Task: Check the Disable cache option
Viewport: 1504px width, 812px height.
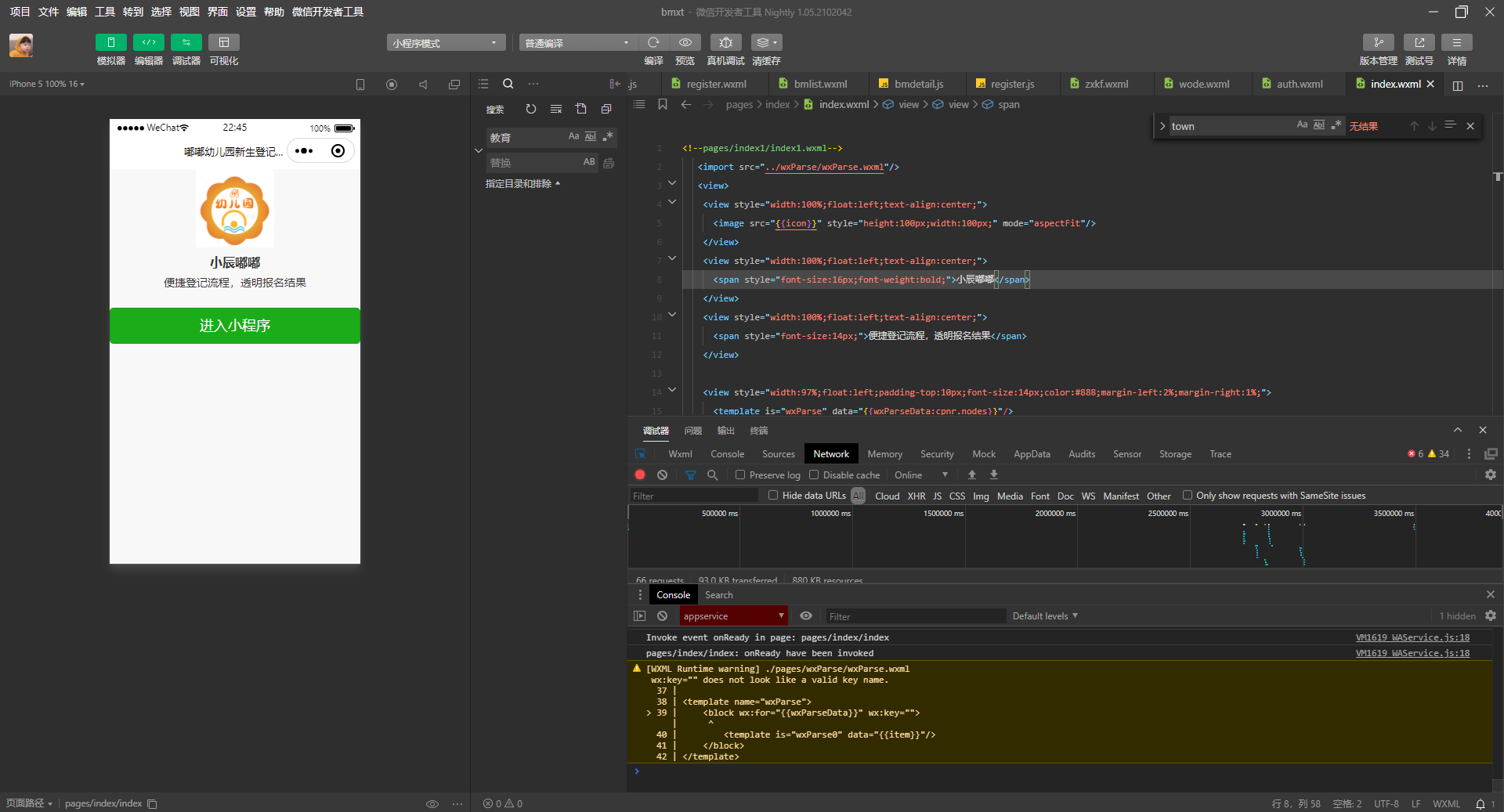Action: [815, 475]
